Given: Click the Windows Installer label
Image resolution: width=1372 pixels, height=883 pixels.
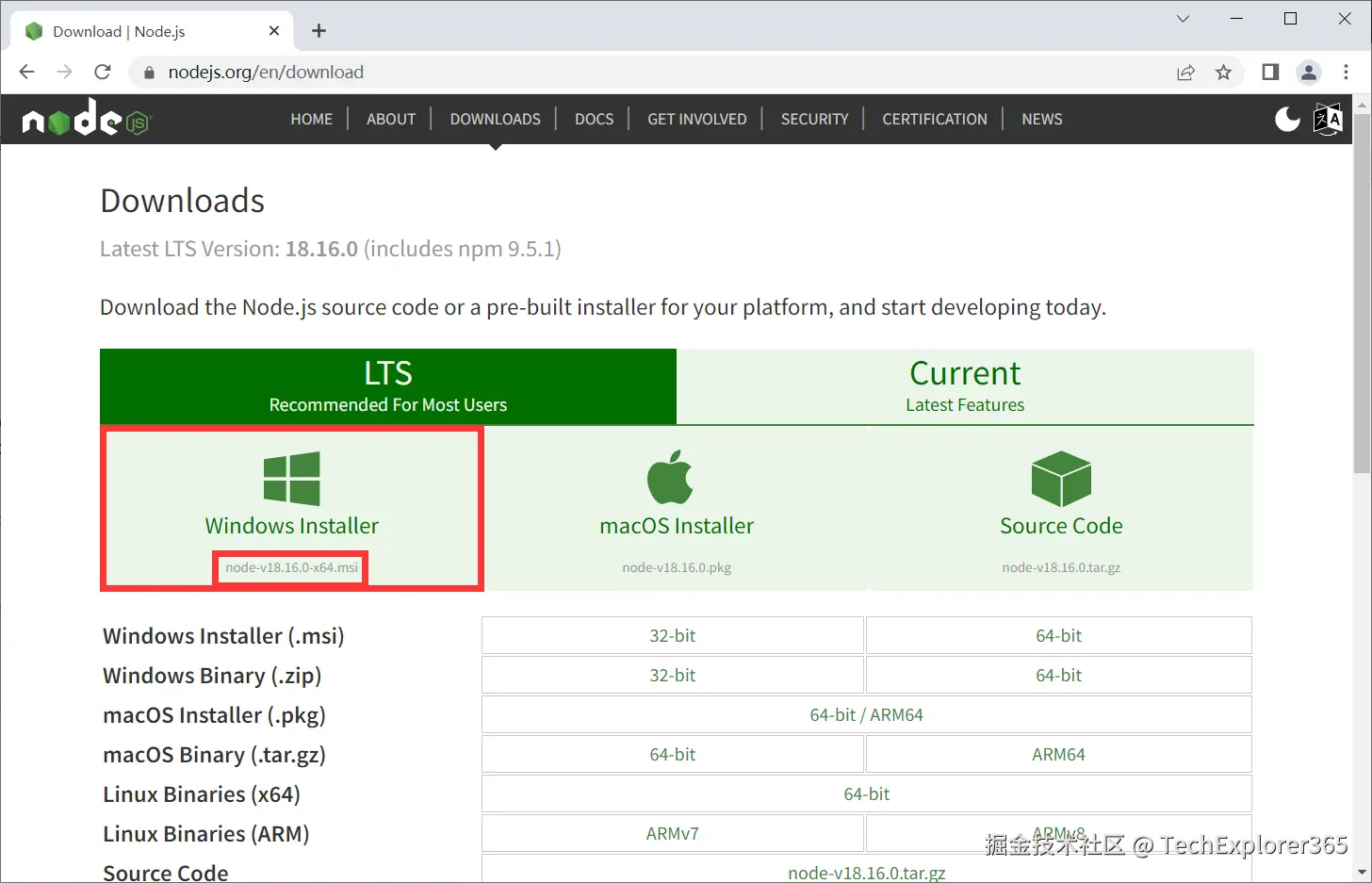Looking at the screenshot, I should pos(292,526).
